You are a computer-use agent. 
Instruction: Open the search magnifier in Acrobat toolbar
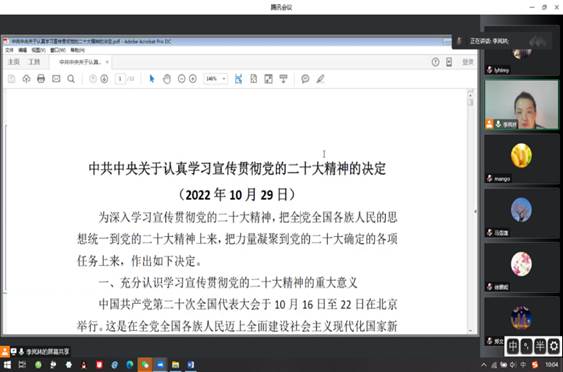pyautogui.click(x=71, y=79)
